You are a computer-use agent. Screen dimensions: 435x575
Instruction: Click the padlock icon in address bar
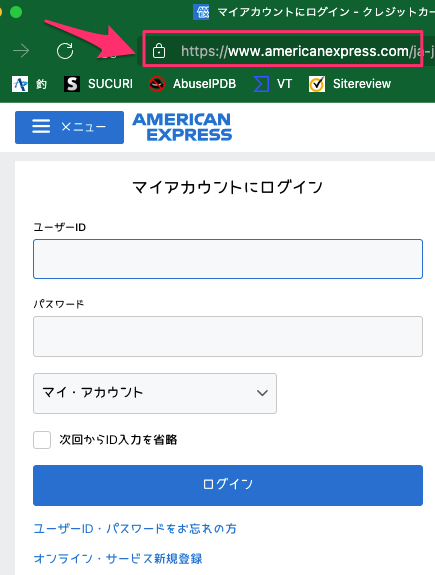159,51
